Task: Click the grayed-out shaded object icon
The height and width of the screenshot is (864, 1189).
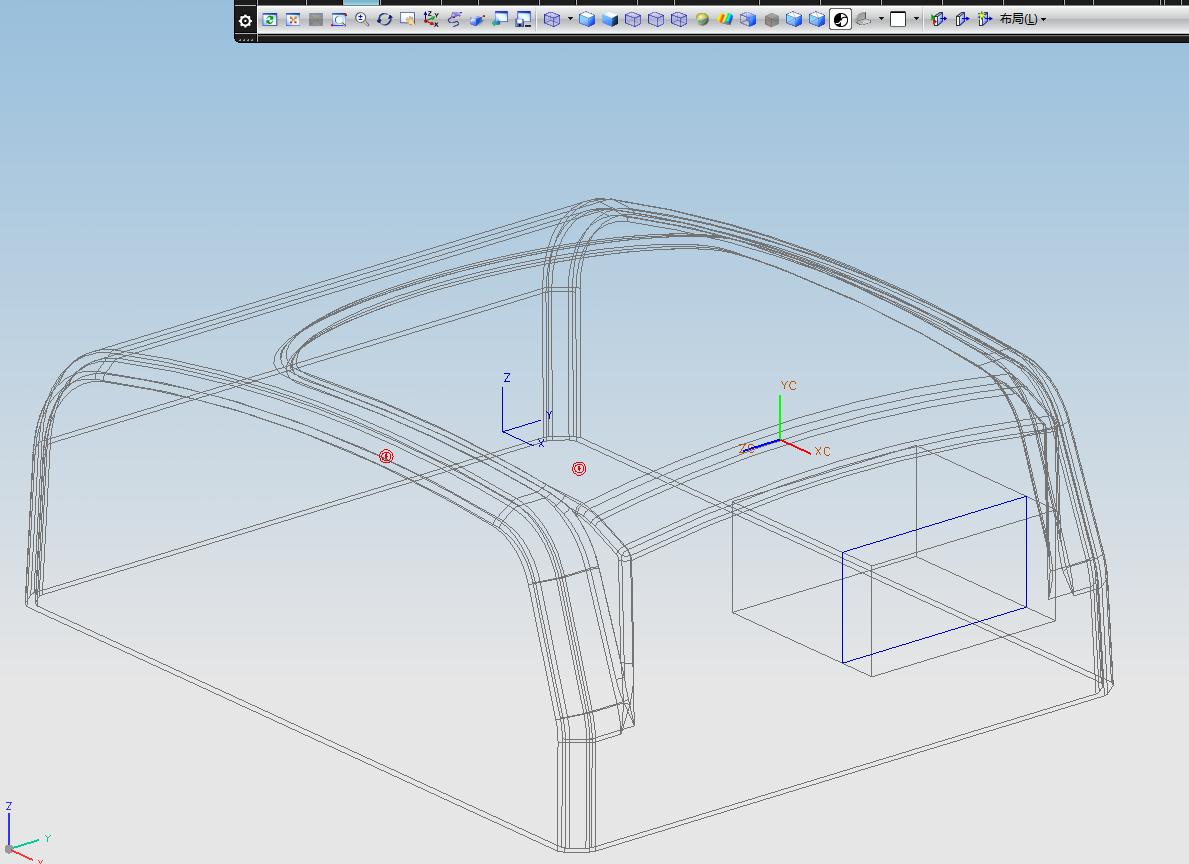Action: (x=863, y=20)
